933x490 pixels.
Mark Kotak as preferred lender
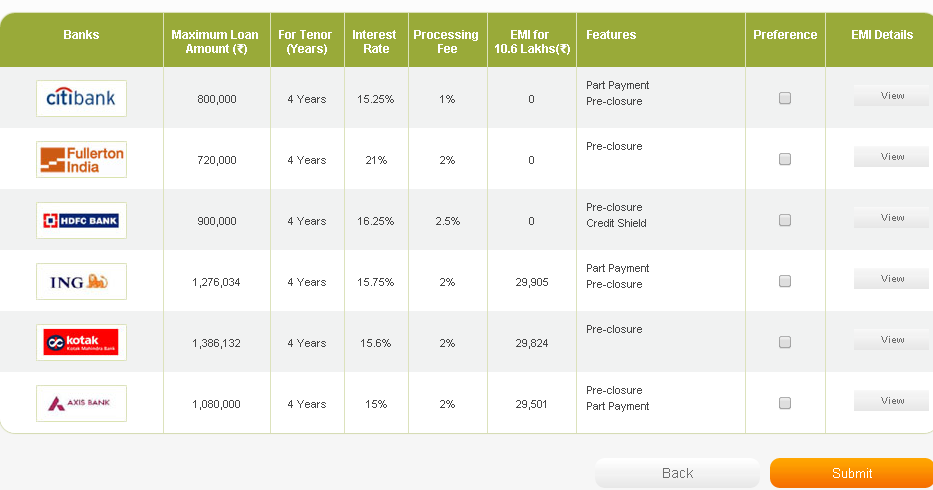coord(785,342)
